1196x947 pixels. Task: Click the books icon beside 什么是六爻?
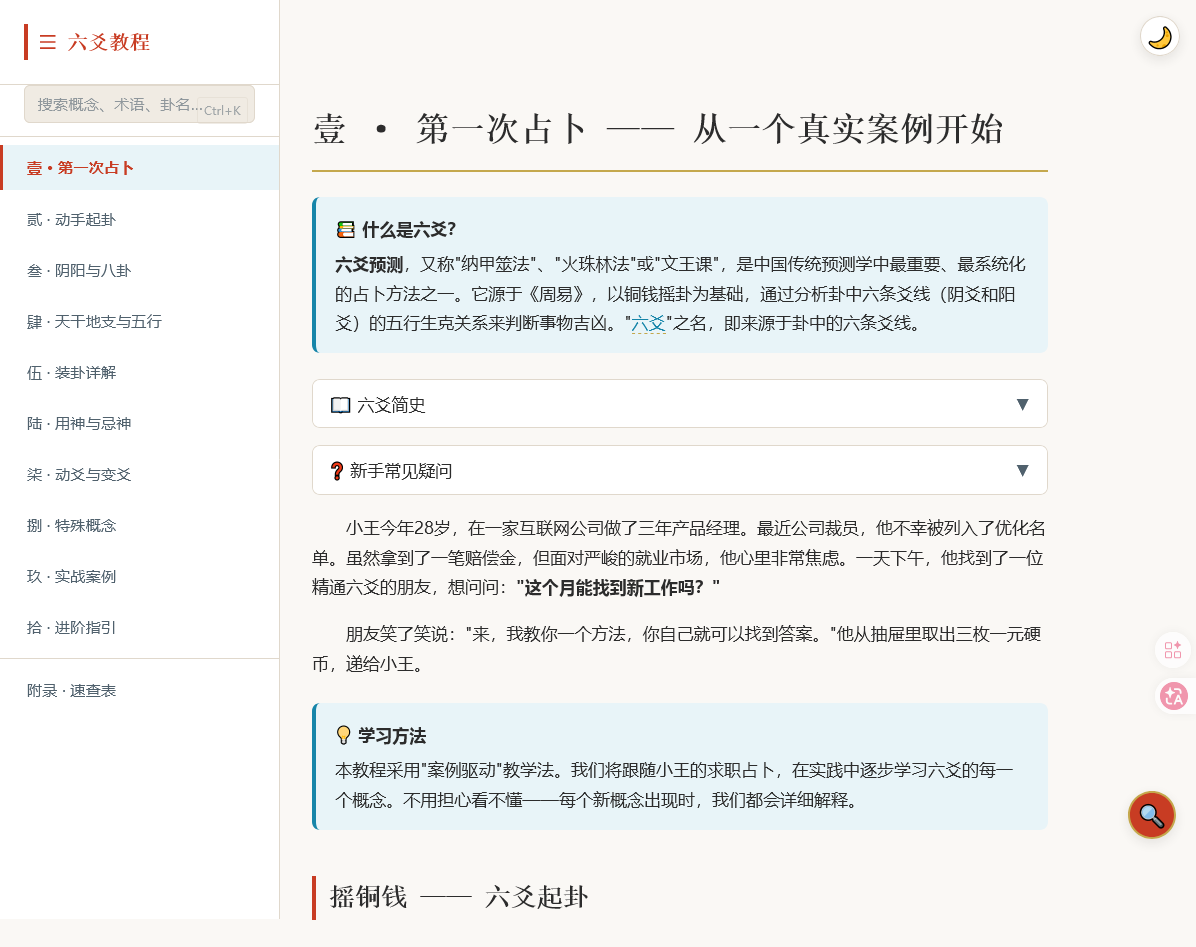coord(346,230)
